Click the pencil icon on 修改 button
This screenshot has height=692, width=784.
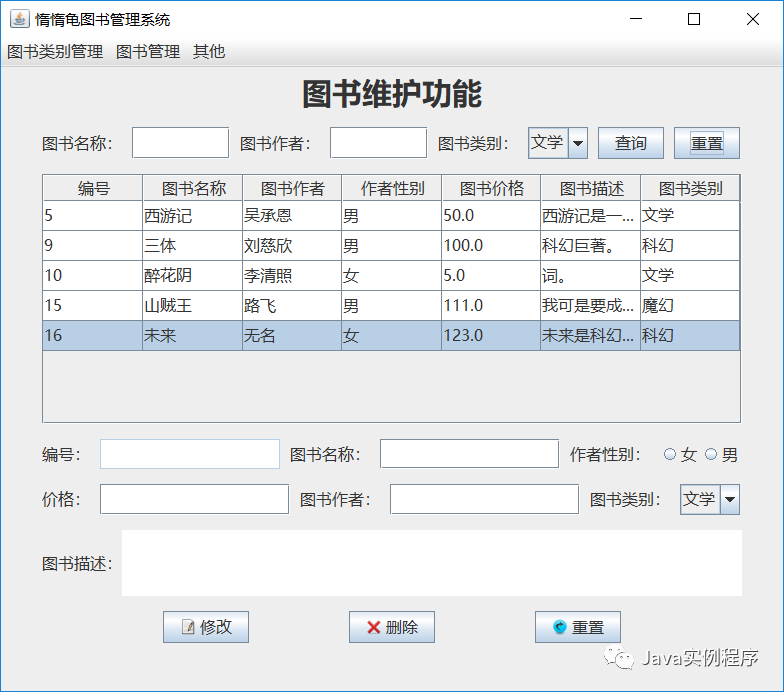(x=188, y=626)
